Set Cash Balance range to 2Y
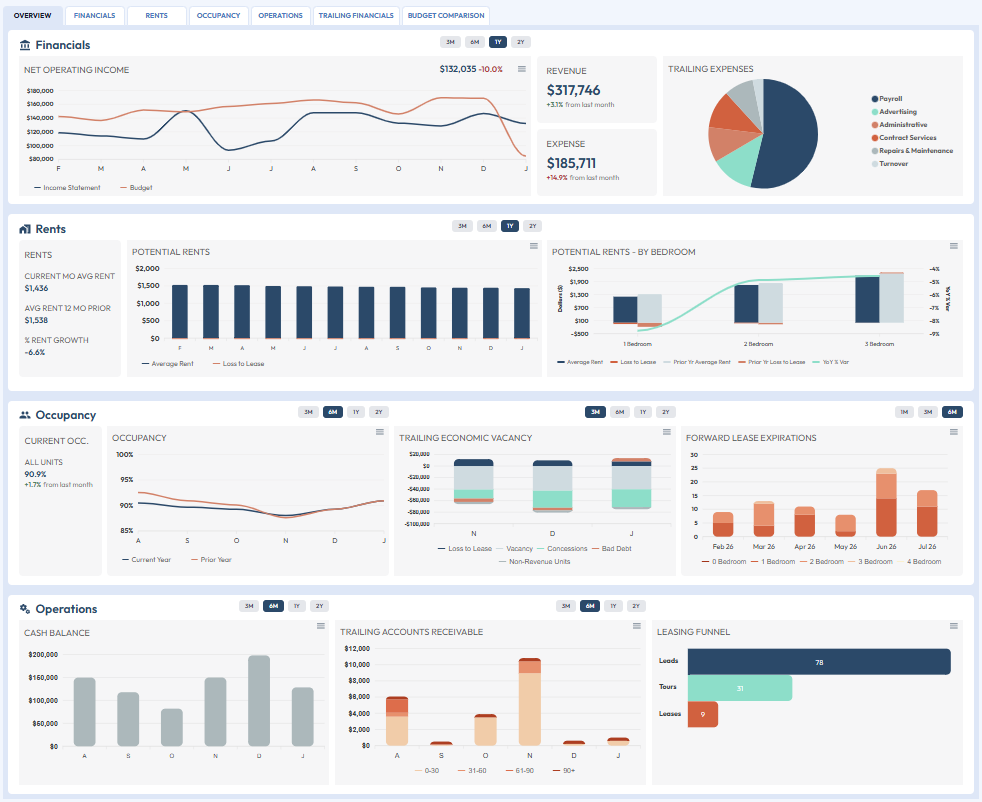Screen dimensions: 982x802 319,606
